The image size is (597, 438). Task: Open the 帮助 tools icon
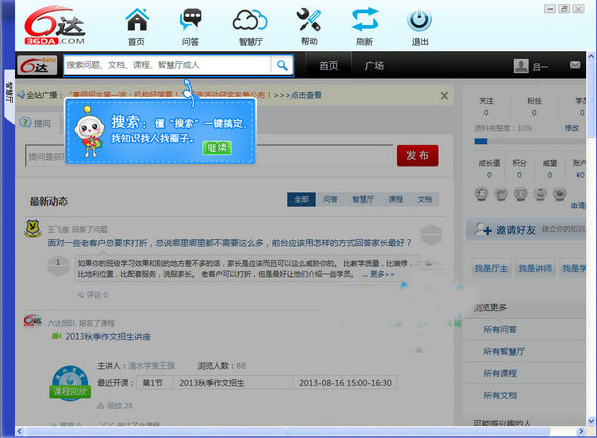[x=309, y=20]
